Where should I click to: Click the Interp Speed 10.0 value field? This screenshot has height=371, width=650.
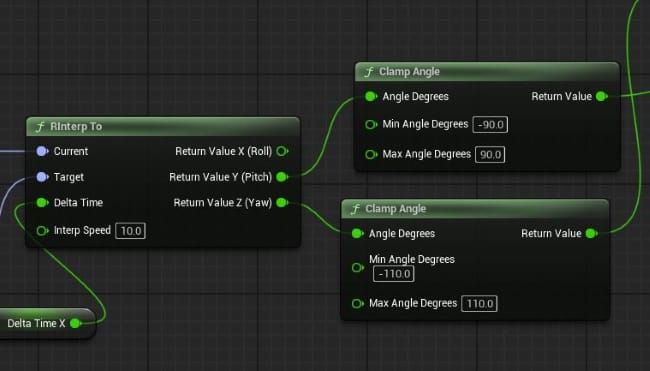[x=131, y=231]
